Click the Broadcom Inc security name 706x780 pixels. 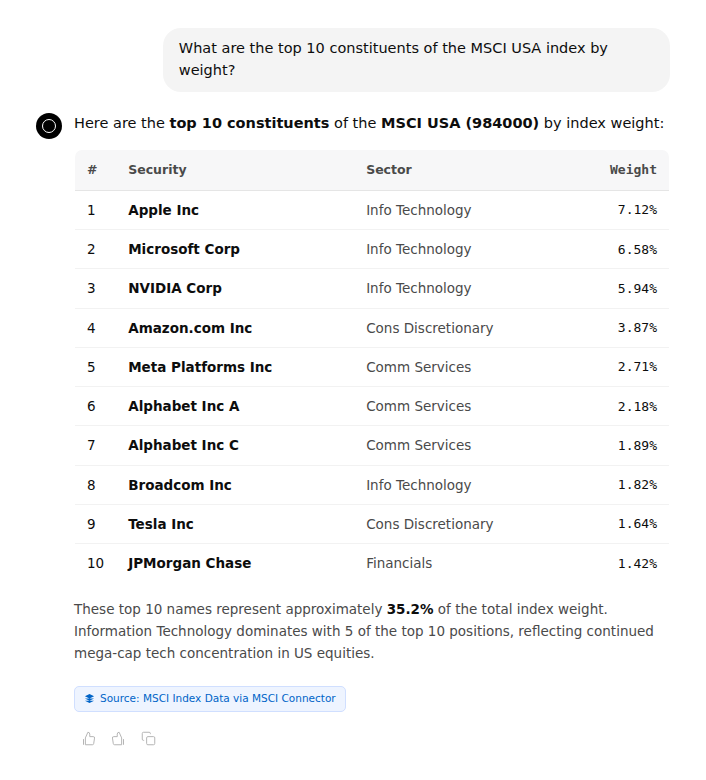click(x=180, y=485)
